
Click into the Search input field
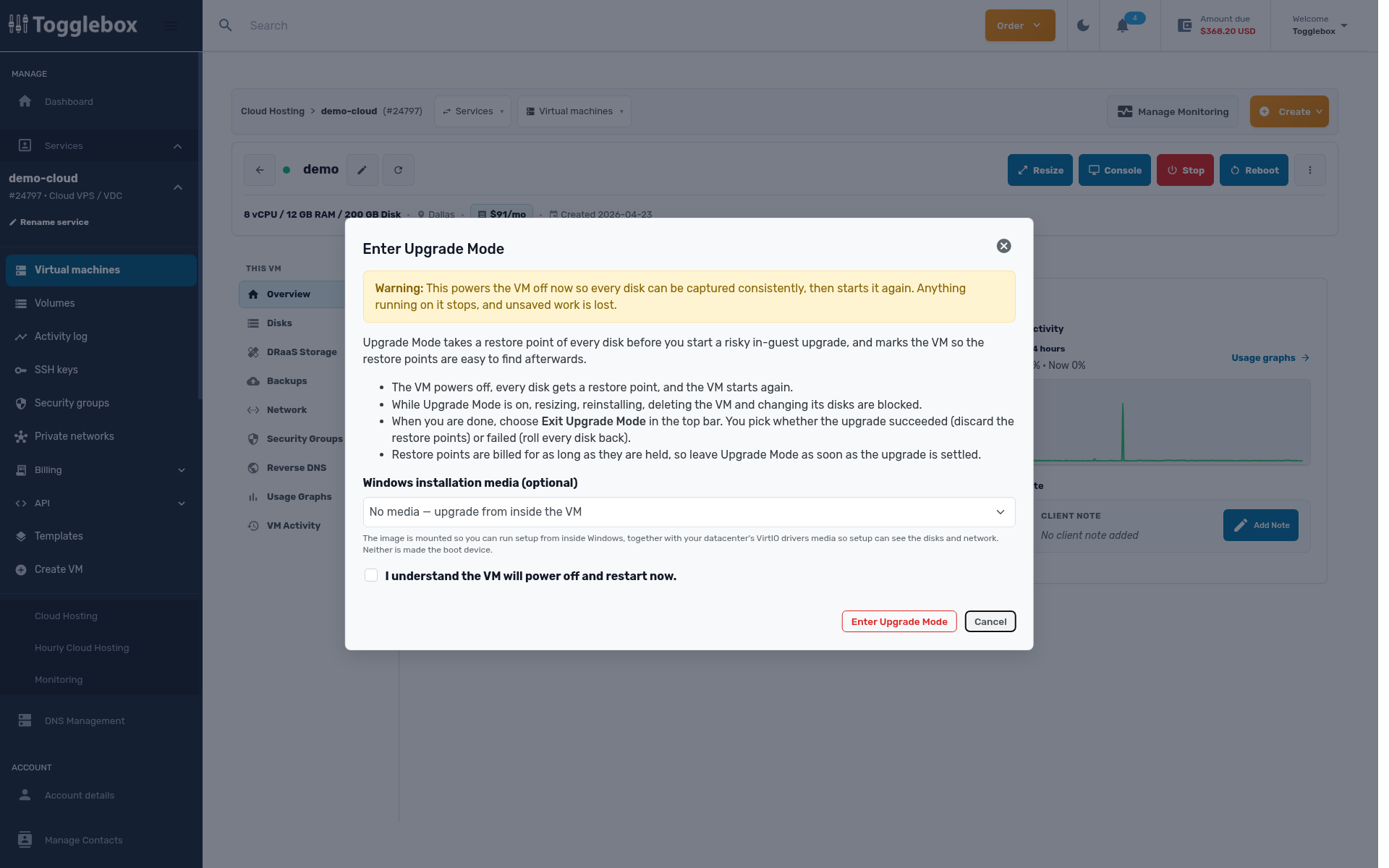click(x=608, y=25)
